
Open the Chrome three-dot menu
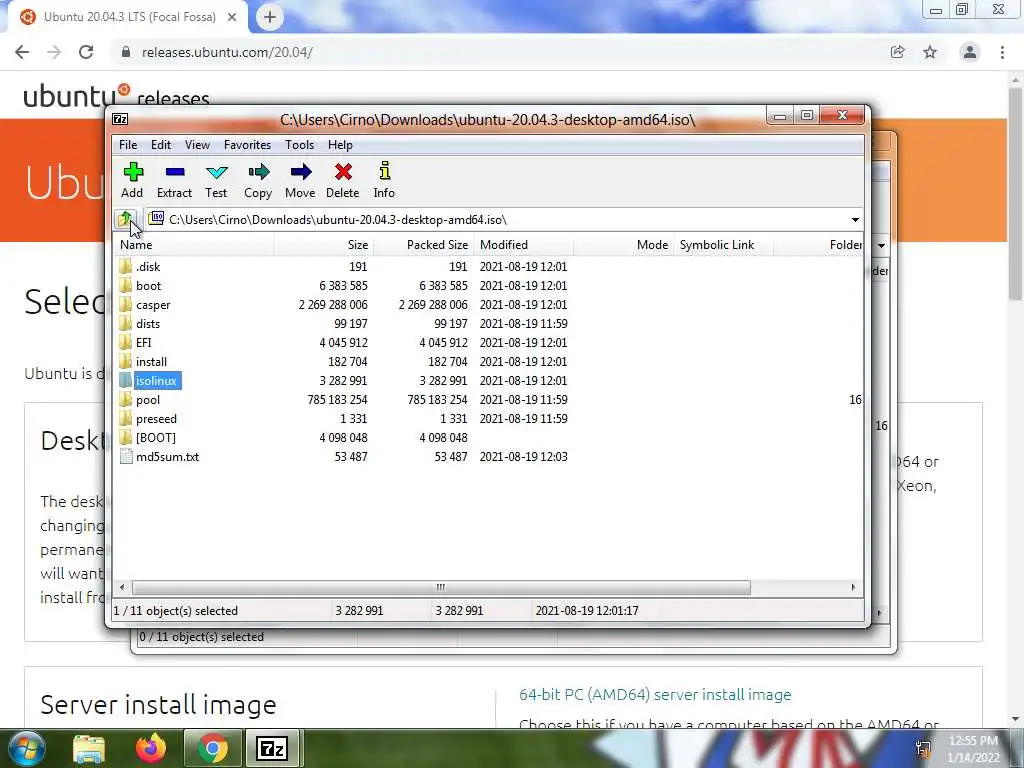pos(1002,52)
